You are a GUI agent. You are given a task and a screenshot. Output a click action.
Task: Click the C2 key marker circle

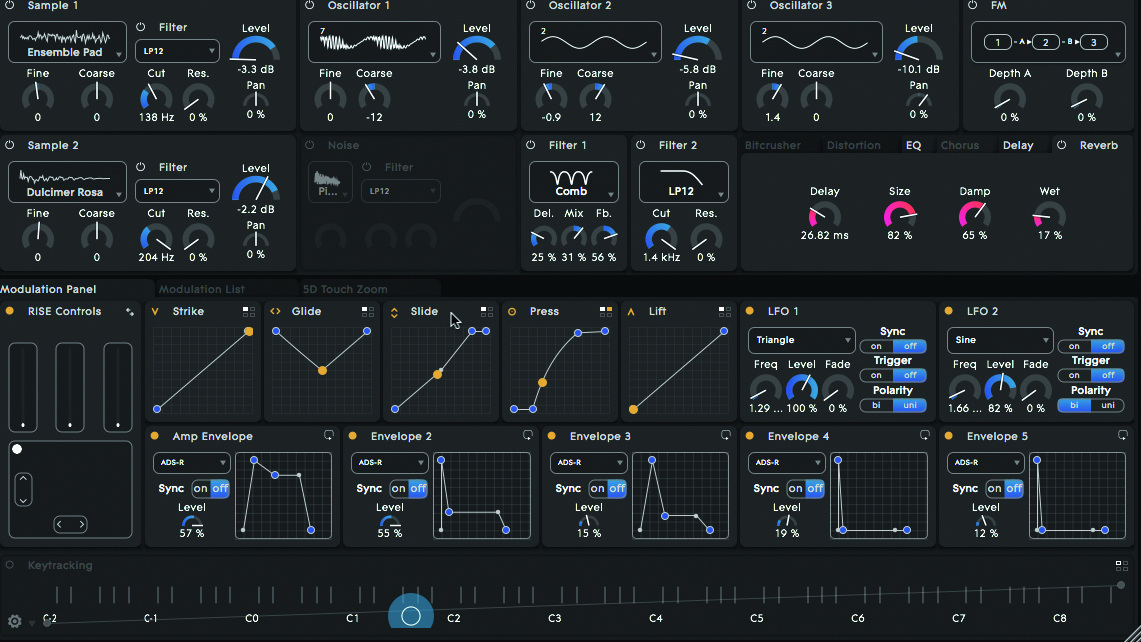point(410,616)
